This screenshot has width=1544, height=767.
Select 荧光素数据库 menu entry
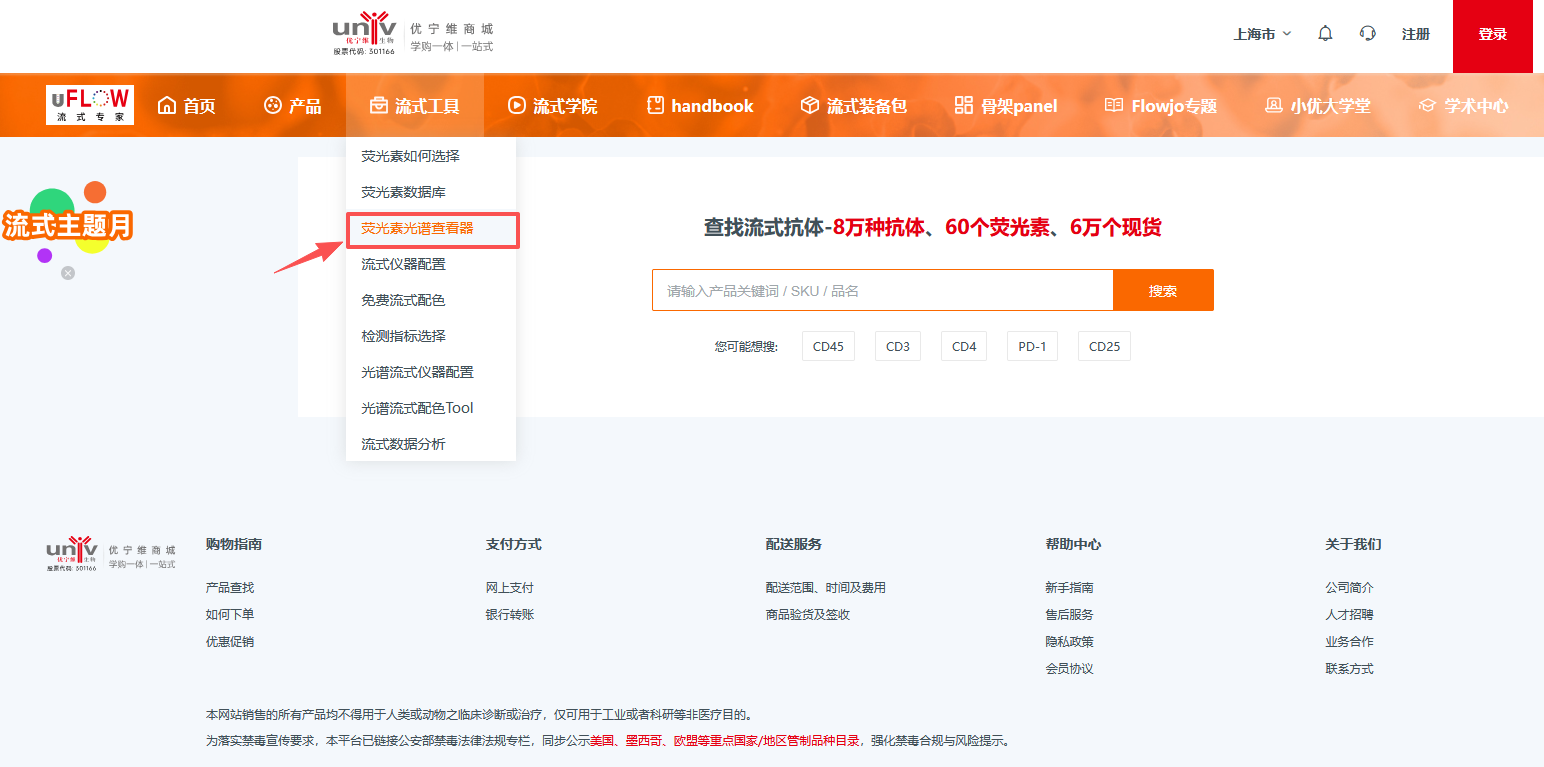431,192
